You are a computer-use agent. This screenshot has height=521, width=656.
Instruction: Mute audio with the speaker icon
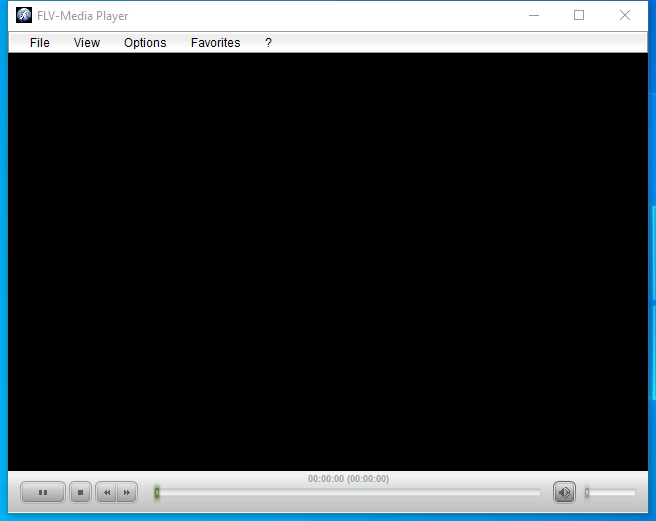pyautogui.click(x=564, y=492)
